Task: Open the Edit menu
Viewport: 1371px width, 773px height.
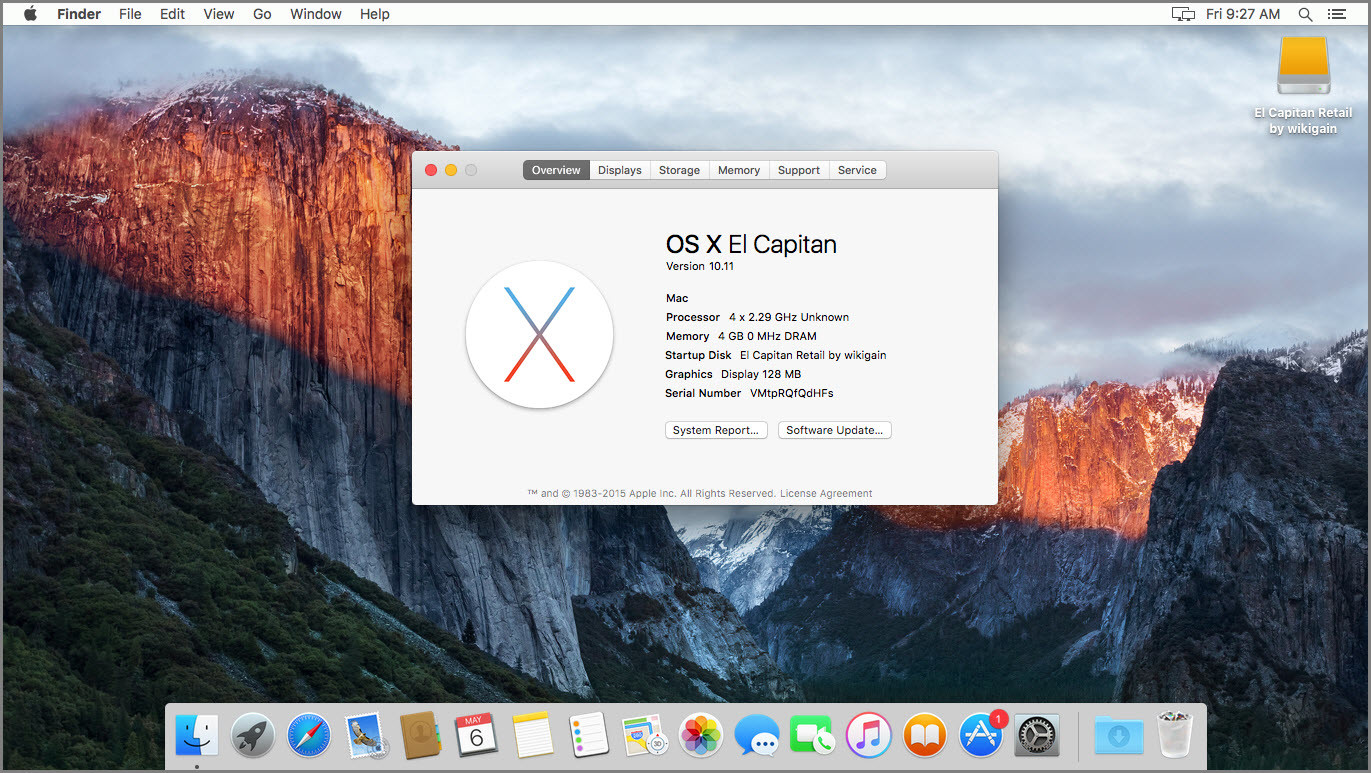Action: coord(172,14)
